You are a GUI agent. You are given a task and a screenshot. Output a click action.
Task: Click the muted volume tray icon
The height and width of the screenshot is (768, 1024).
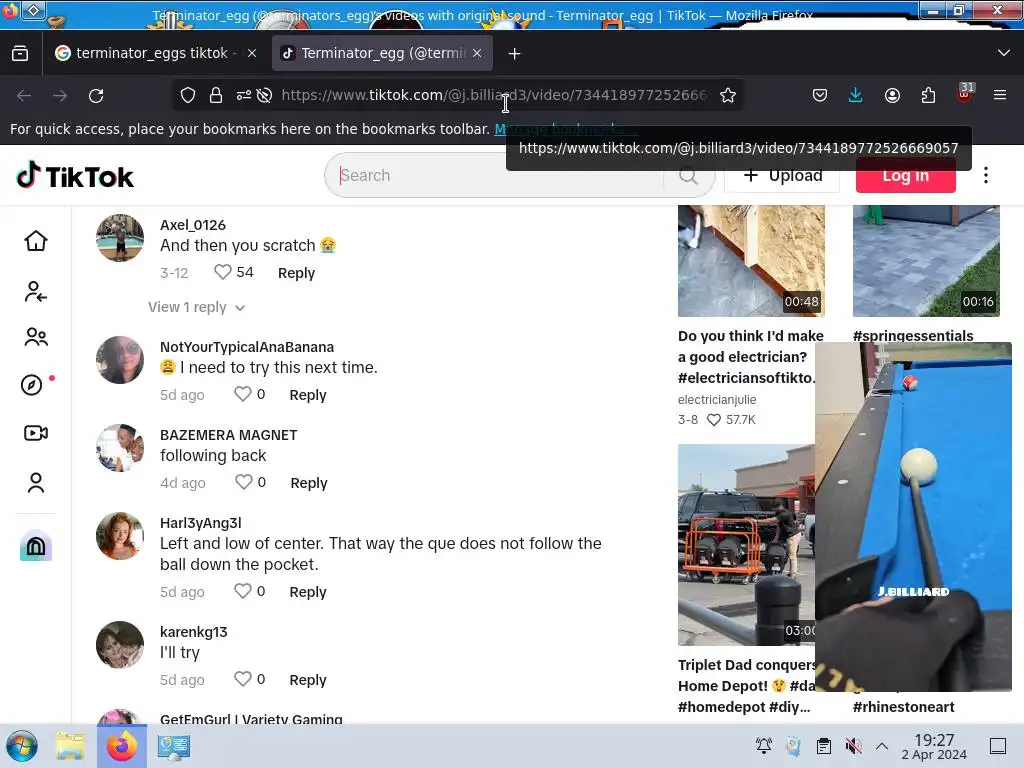[x=853, y=746]
